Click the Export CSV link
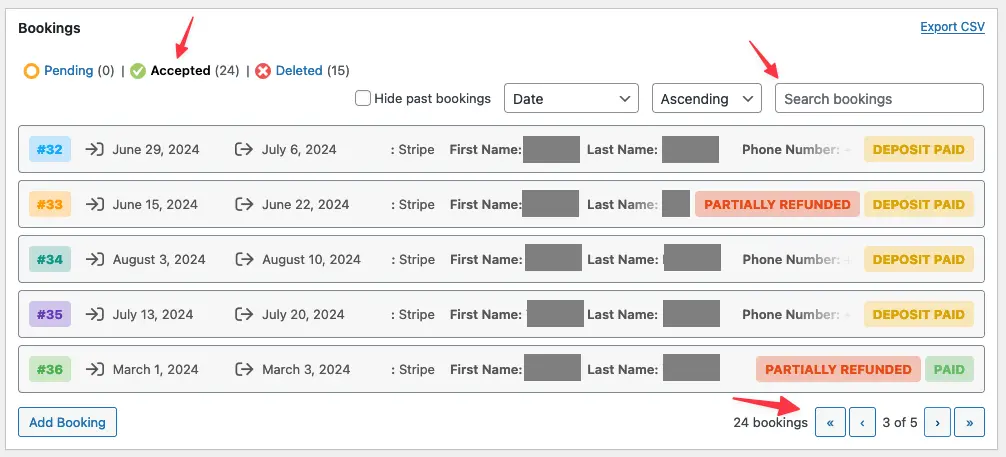 click(x=952, y=27)
